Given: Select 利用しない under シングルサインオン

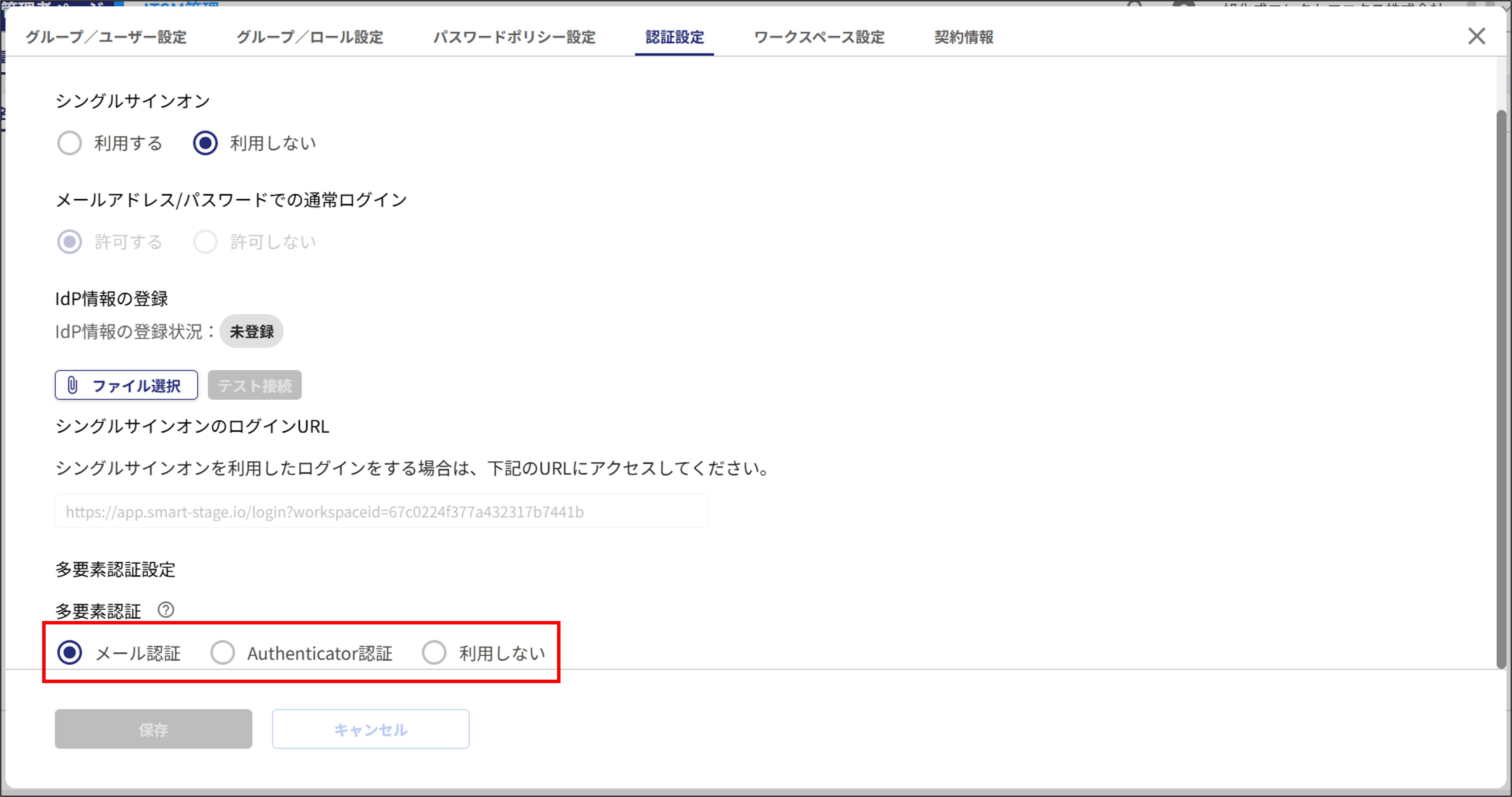Looking at the screenshot, I should pyautogui.click(x=205, y=143).
